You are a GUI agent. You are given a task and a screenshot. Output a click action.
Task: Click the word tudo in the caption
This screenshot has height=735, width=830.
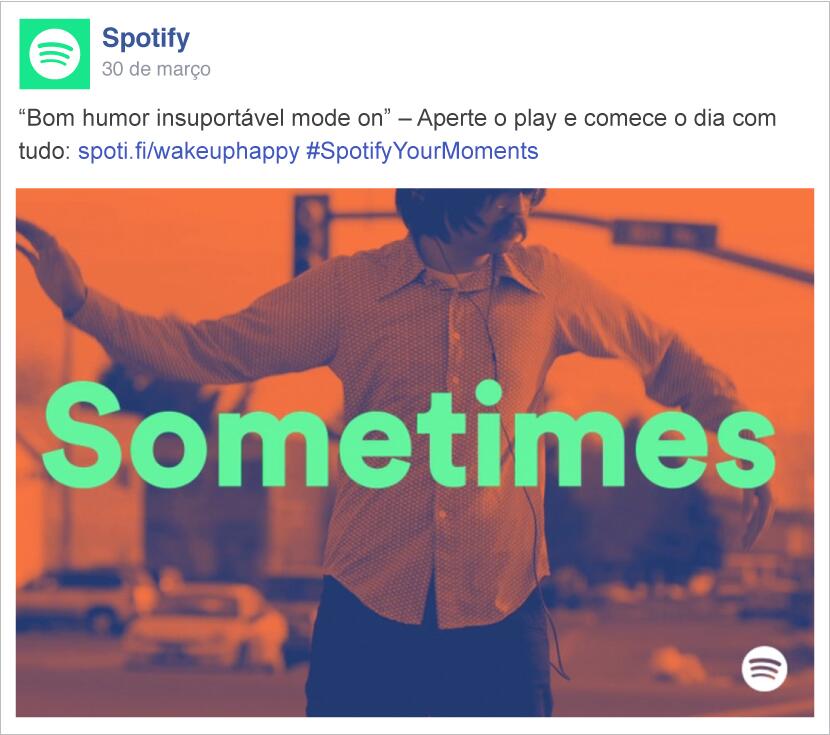(41, 151)
